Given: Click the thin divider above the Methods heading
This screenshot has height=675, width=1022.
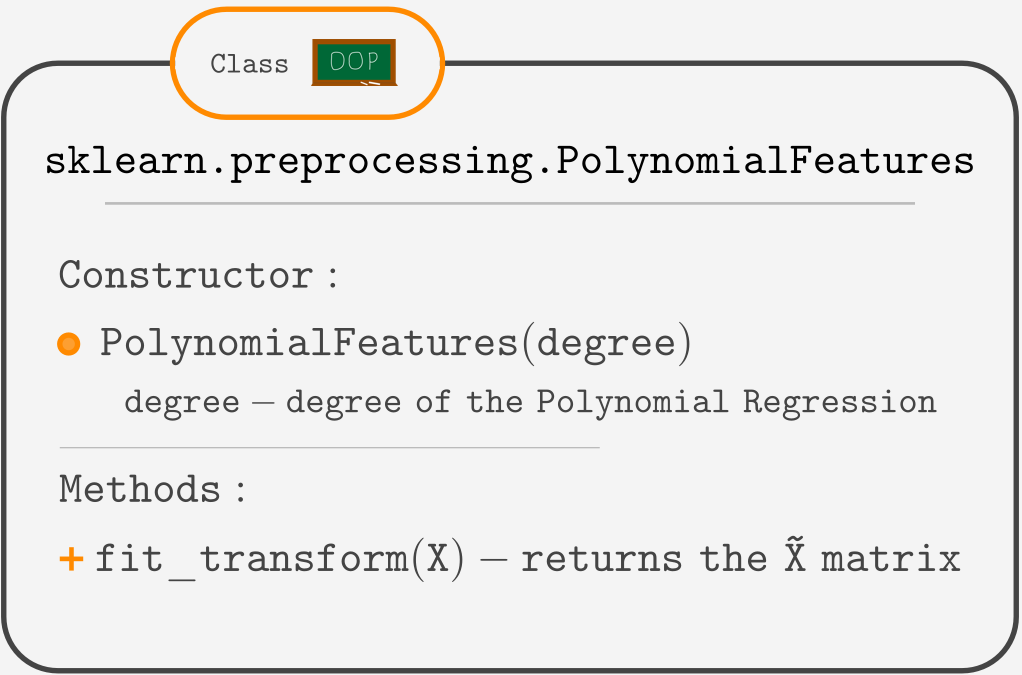Looking at the screenshot, I should (330, 448).
